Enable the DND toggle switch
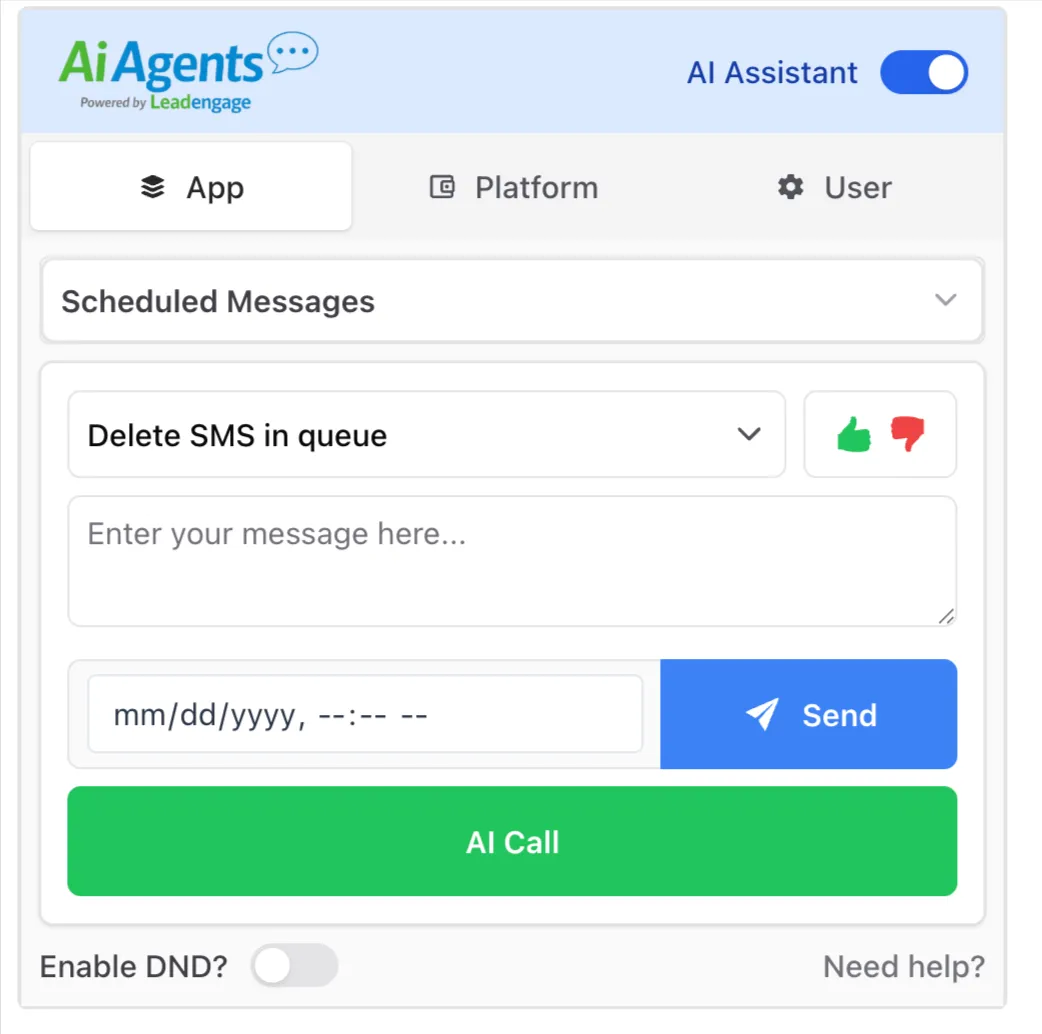 click(x=294, y=966)
